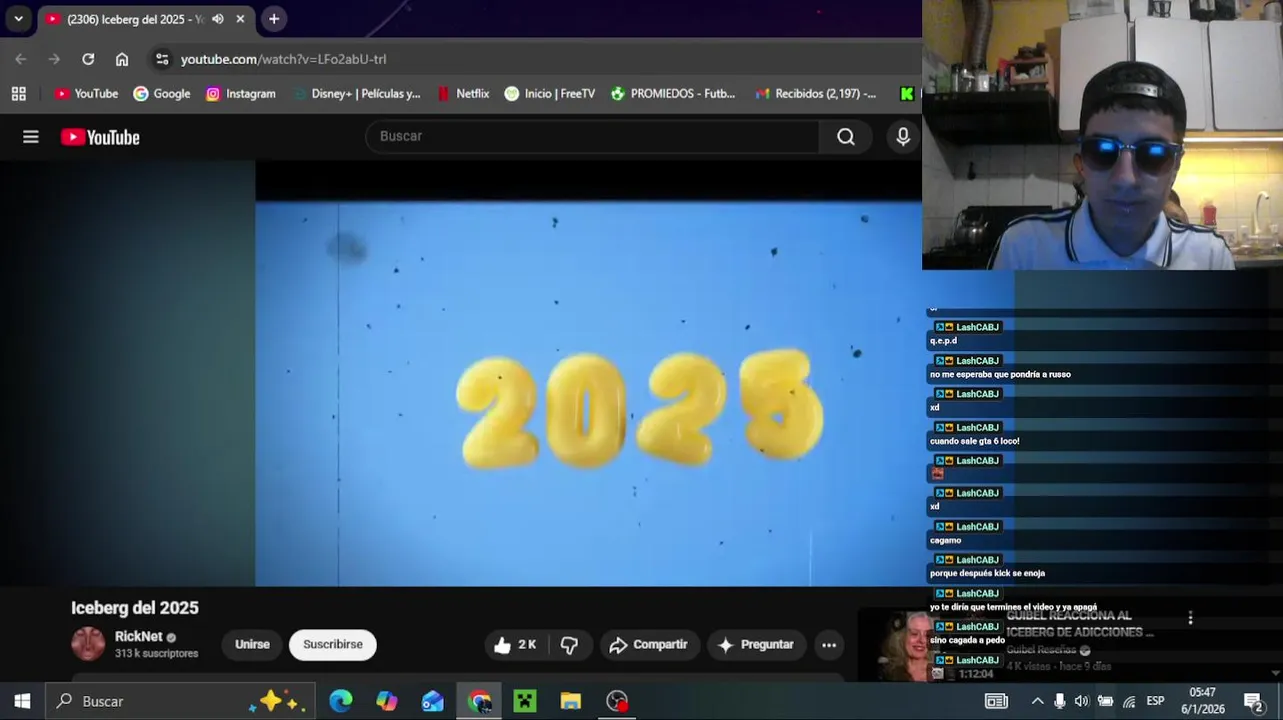Focus the YouTube Buscar search field
The height and width of the screenshot is (720, 1283).
click(x=592, y=137)
